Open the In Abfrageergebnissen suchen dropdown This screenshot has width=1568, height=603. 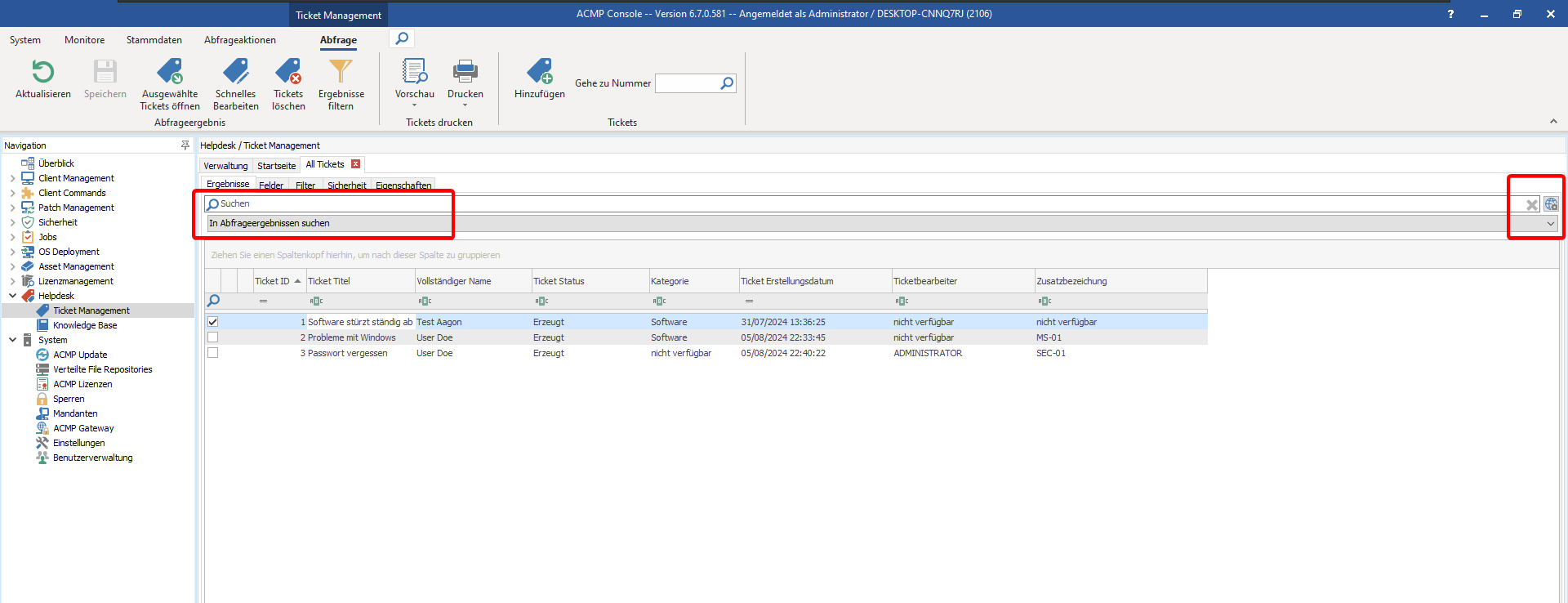1550,223
